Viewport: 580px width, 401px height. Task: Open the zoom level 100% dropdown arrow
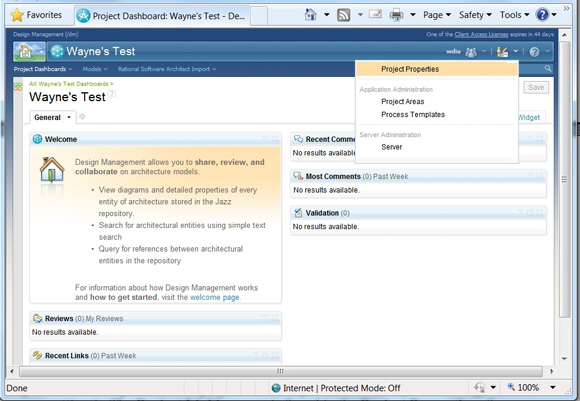(553, 387)
